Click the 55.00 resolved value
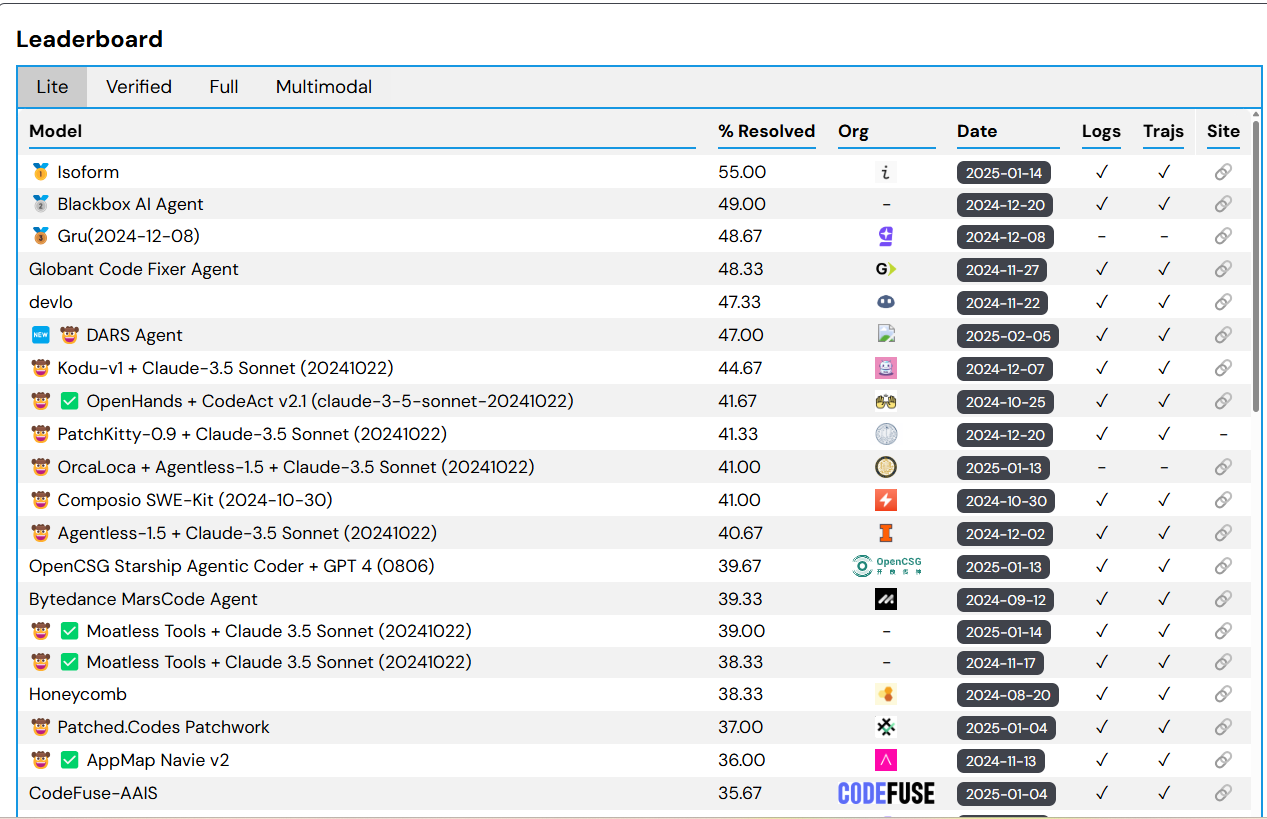Screen dimensions: 1267x819 tap(742, 172)
